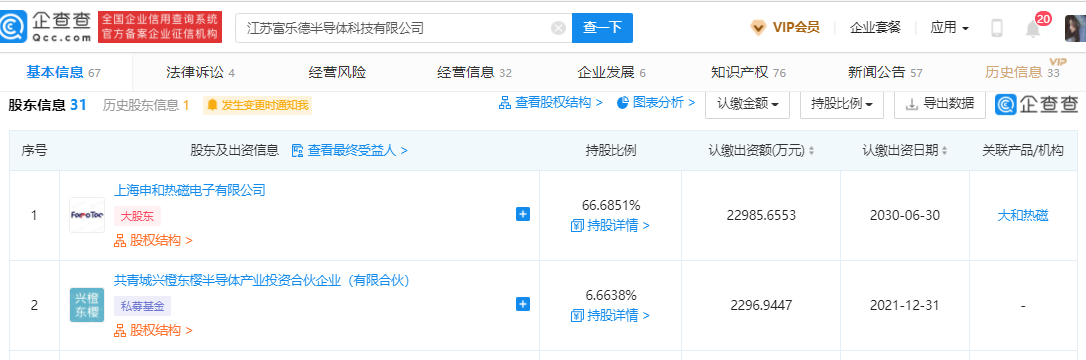Click the VIP diamond icon
The image size is (1086, 360).
click(758, 28)
